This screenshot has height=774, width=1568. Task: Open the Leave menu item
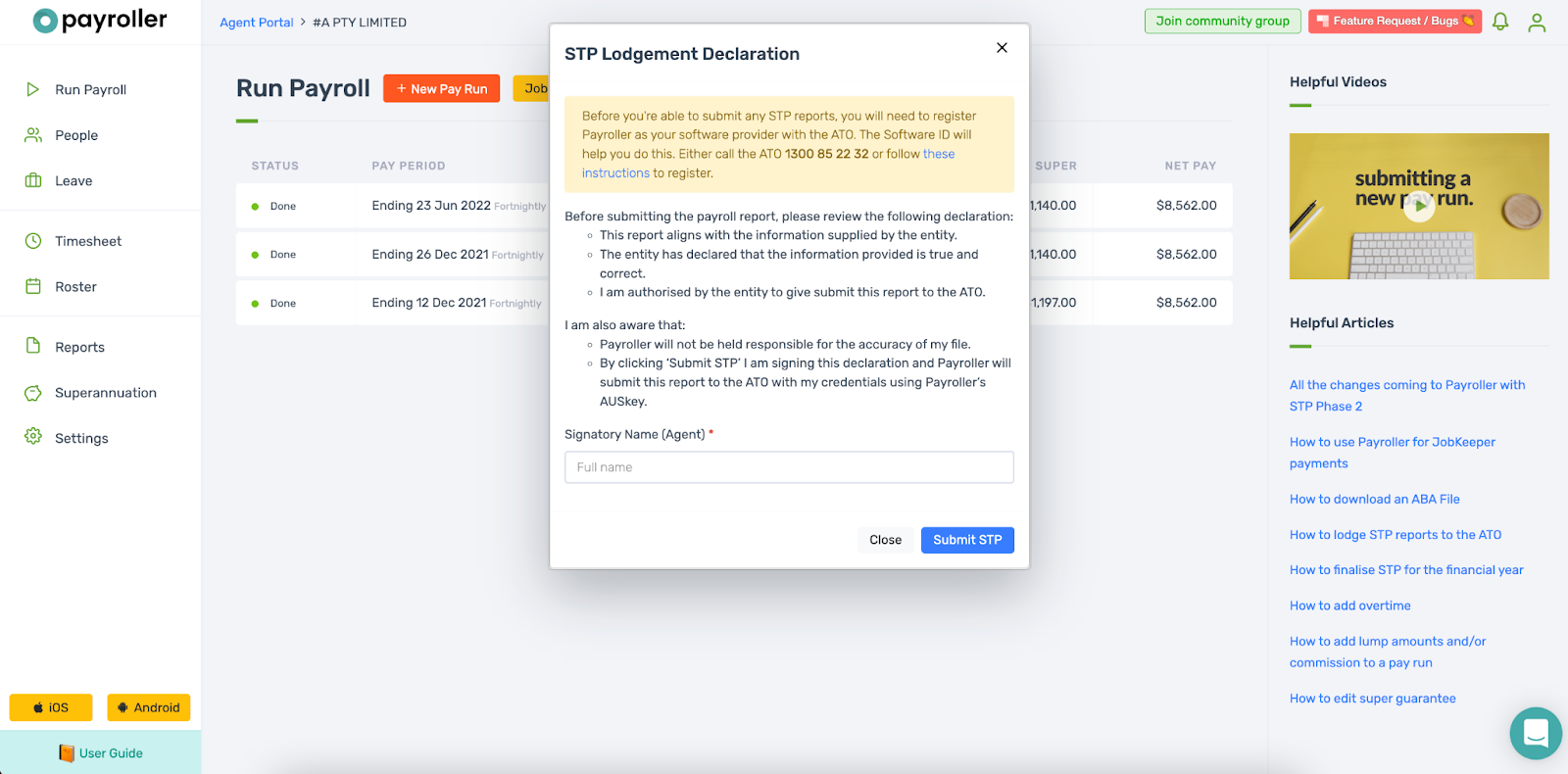pyautogui.click(x=73, y=180)
